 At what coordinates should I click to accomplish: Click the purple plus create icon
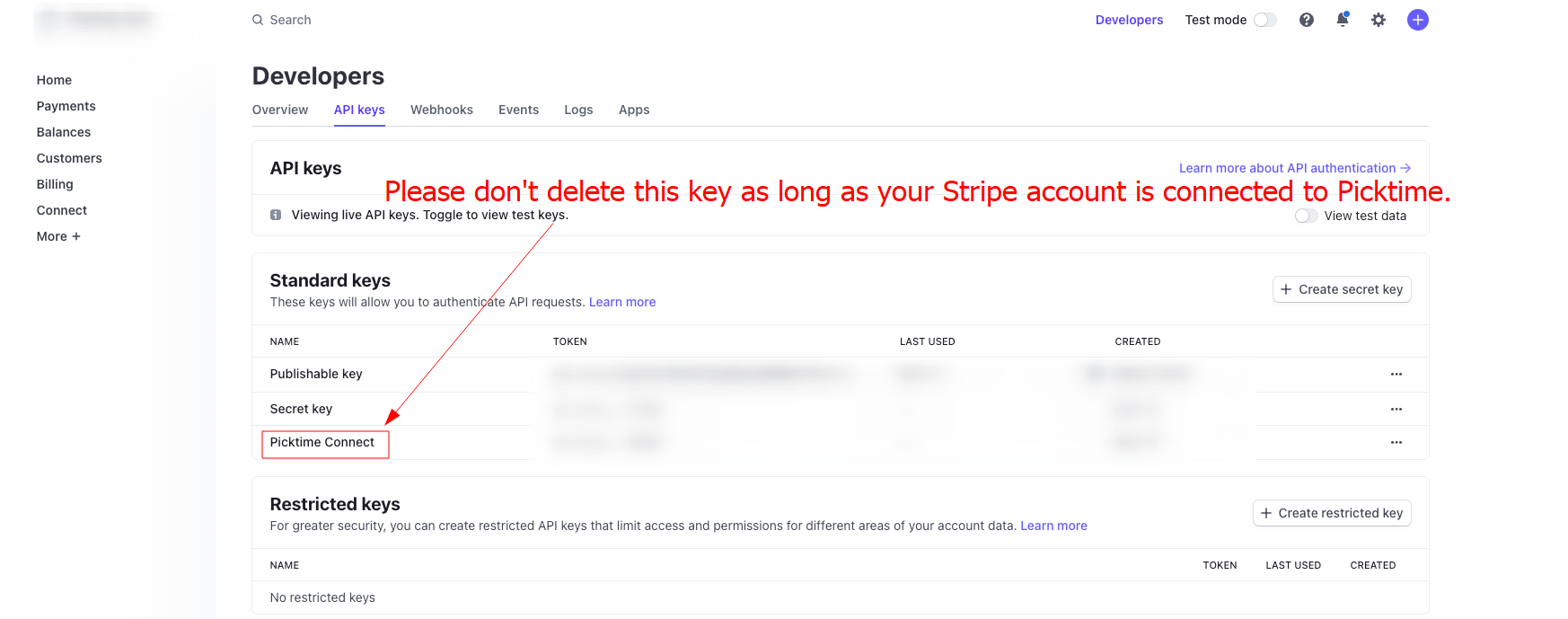1418,20
